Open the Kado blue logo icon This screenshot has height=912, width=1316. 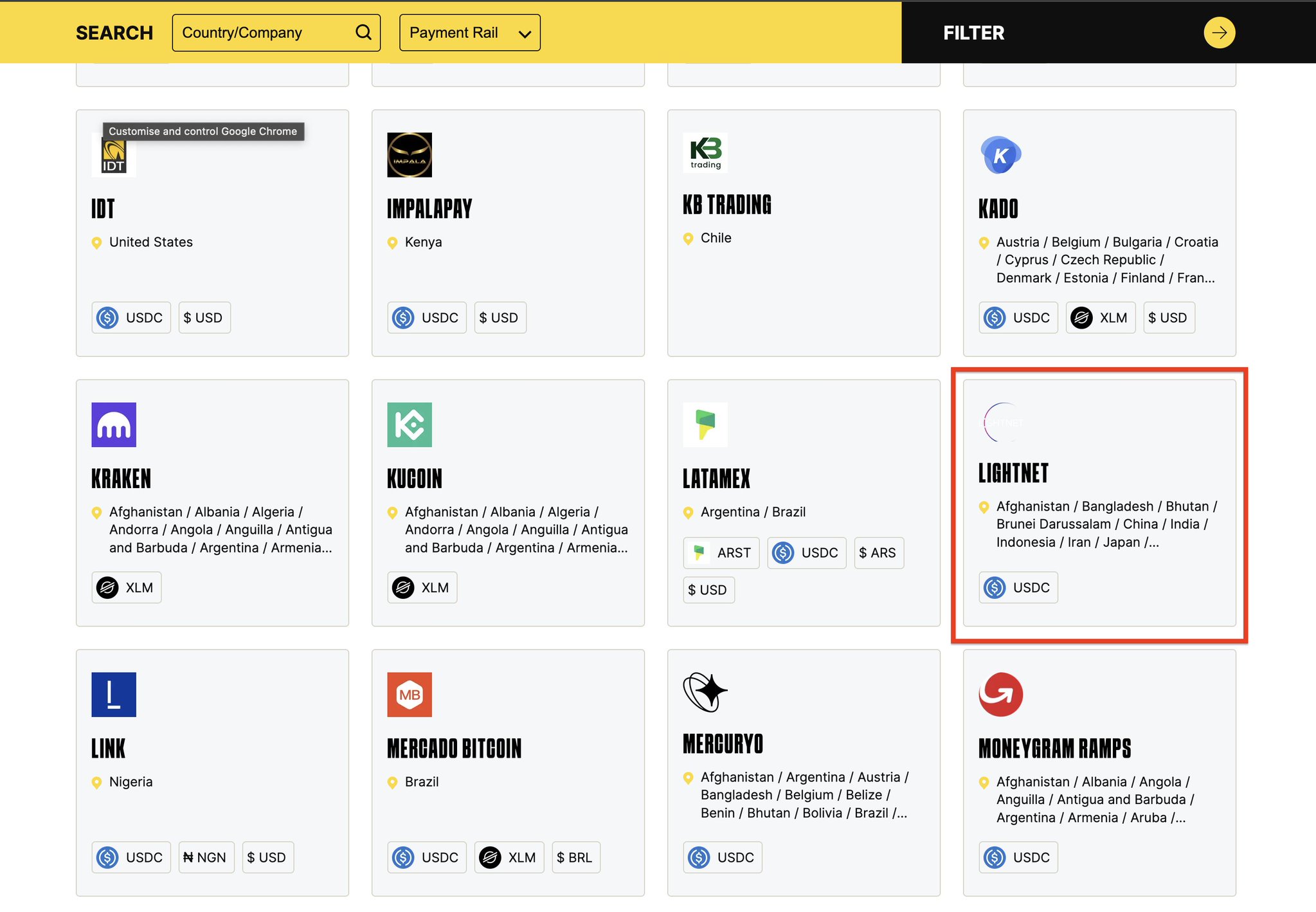(x=1000, y=155)
